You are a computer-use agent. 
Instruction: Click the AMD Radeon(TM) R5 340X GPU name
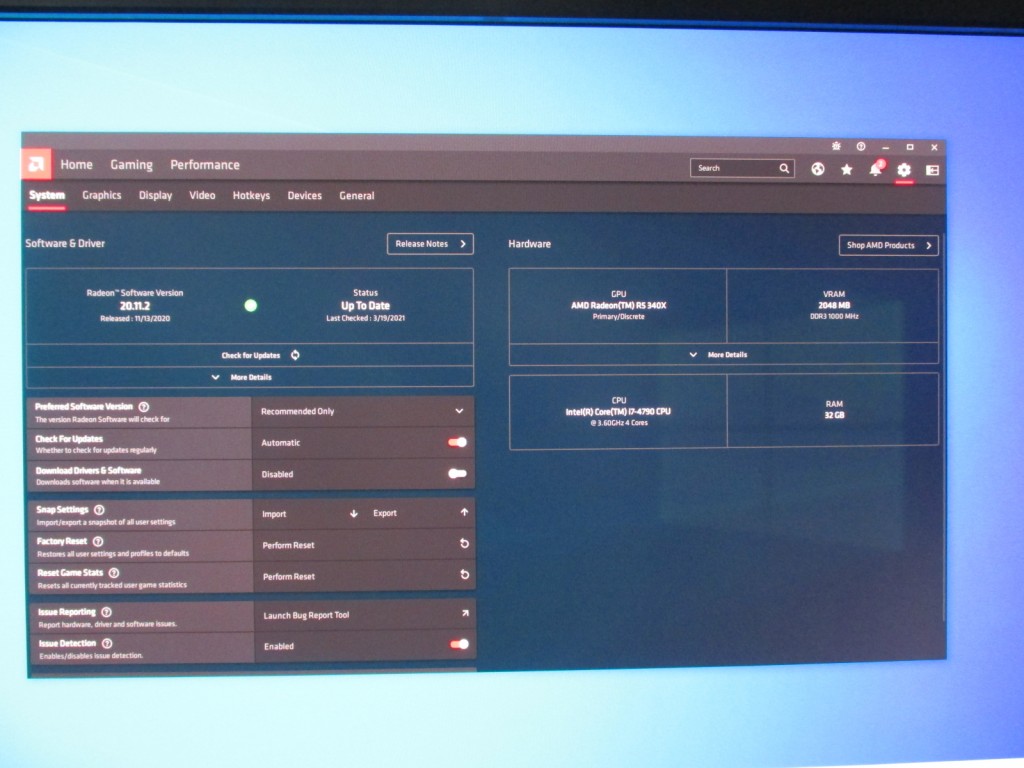618,305
